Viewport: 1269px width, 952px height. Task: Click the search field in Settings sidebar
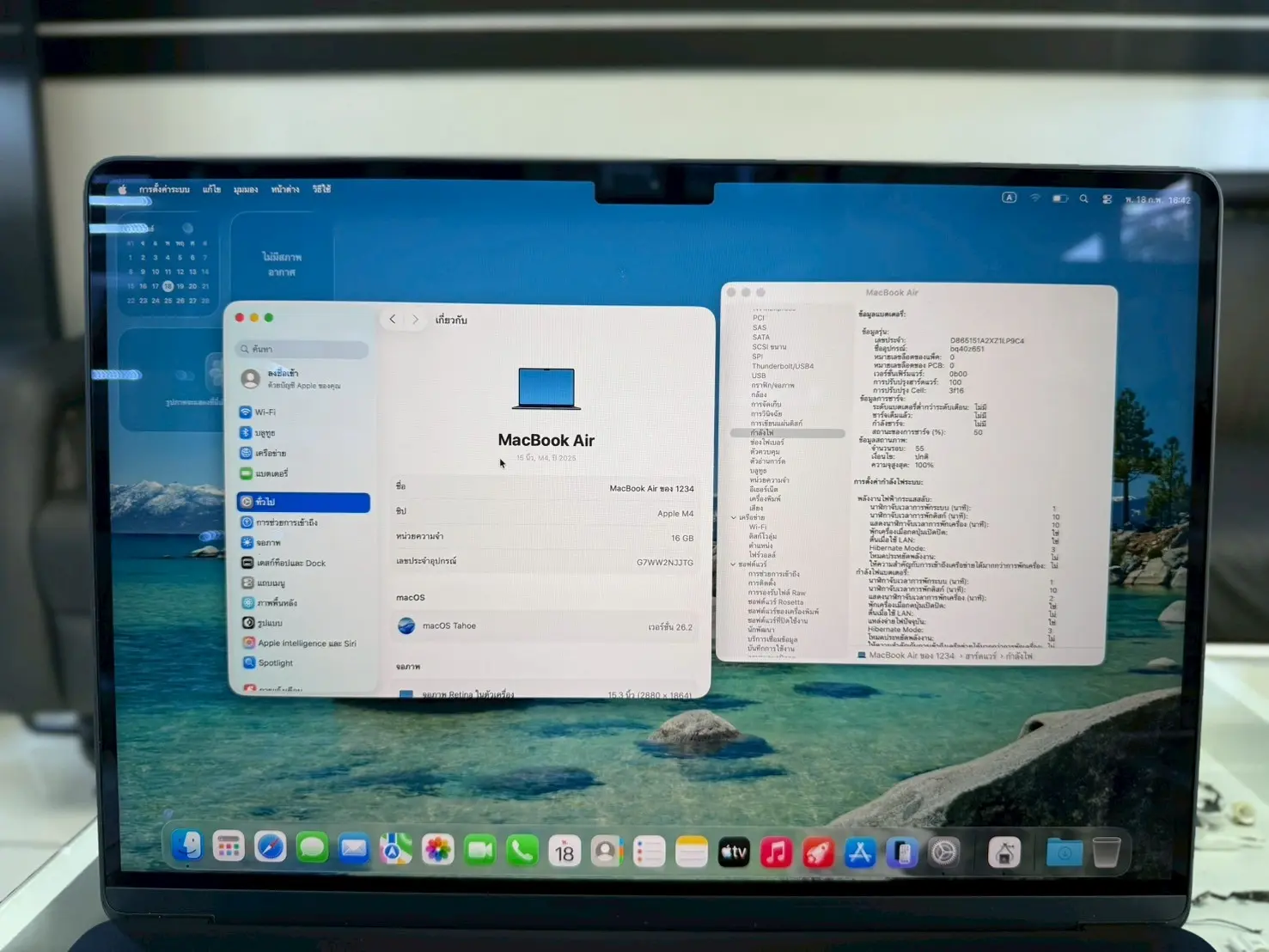click(x=301, y=349)
